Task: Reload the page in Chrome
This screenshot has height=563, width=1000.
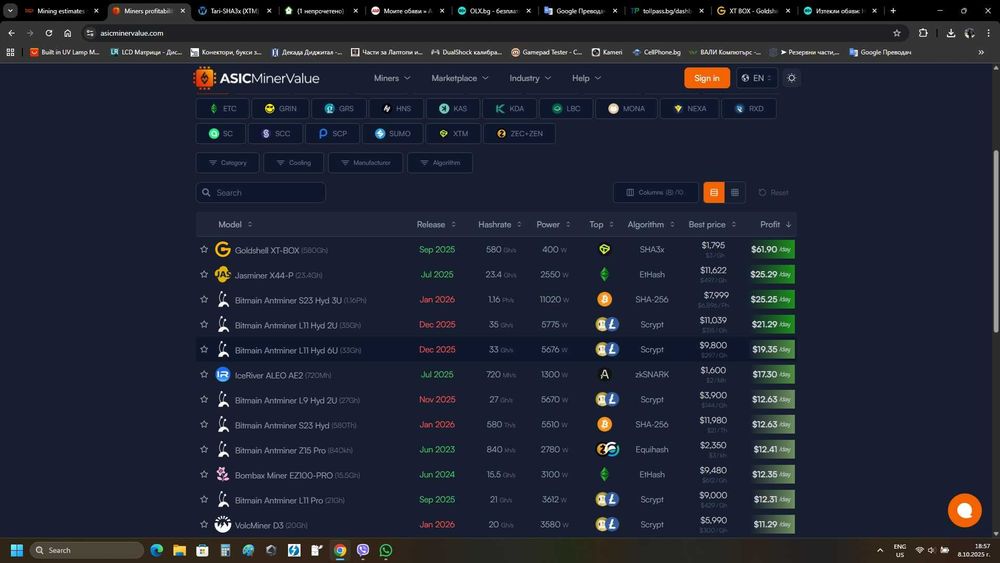Action: click(x=48, y=33)
